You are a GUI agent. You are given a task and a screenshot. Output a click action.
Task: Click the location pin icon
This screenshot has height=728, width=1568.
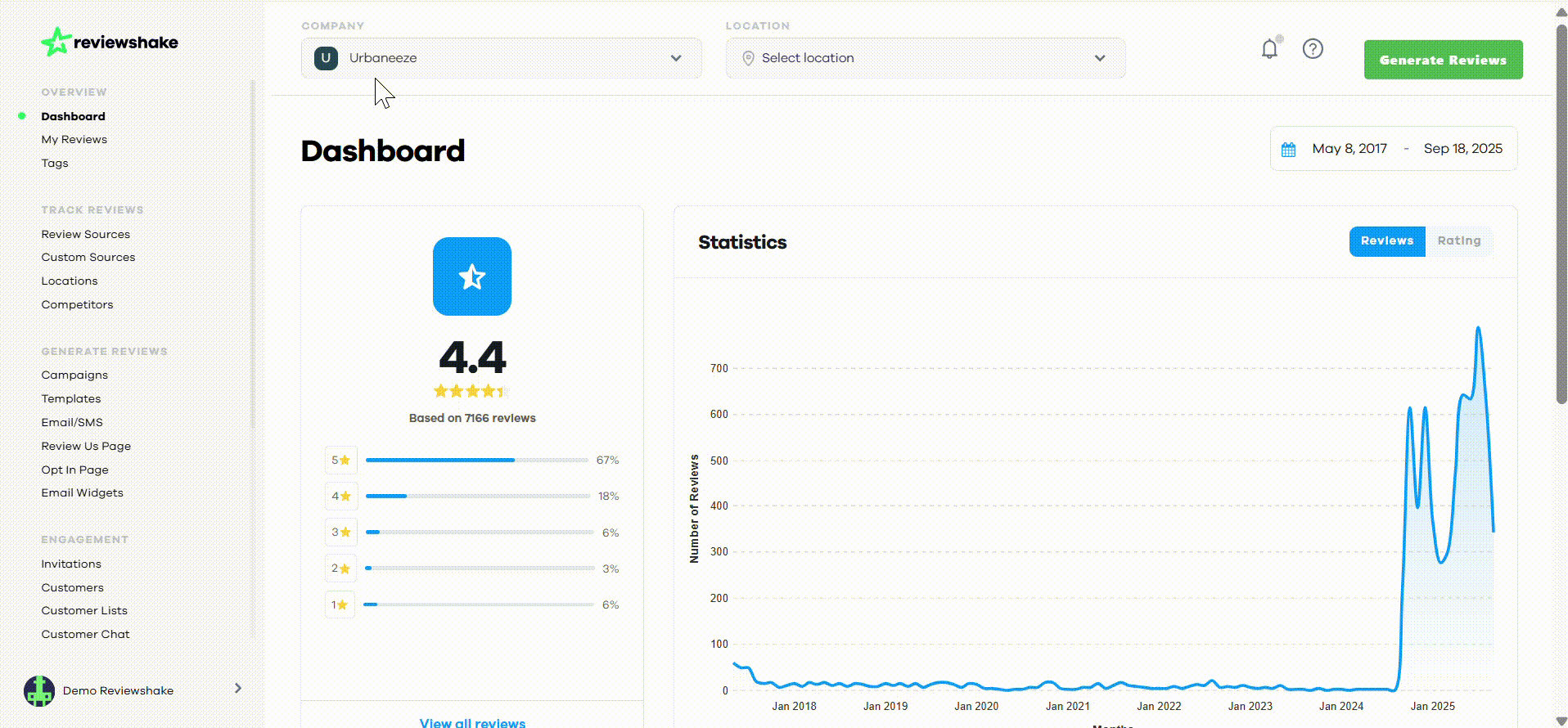[747, 58]
